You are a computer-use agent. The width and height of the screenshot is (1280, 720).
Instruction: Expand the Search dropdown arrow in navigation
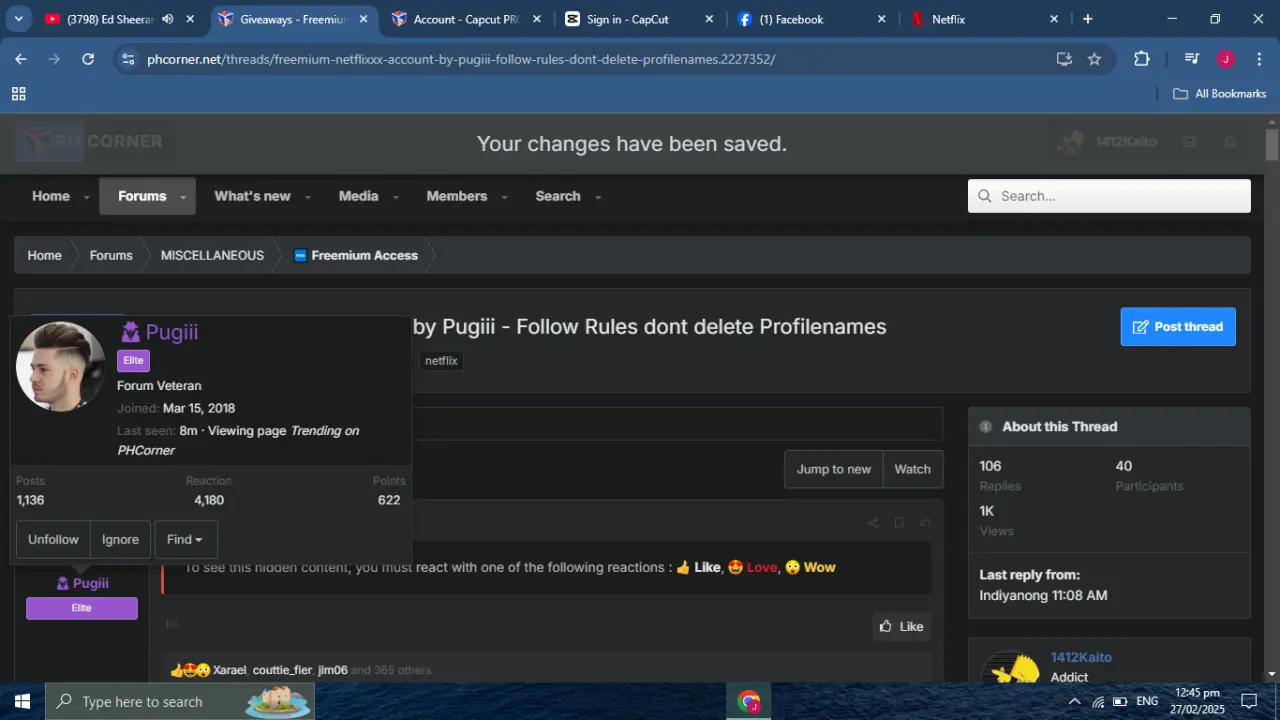click(597, 197)
